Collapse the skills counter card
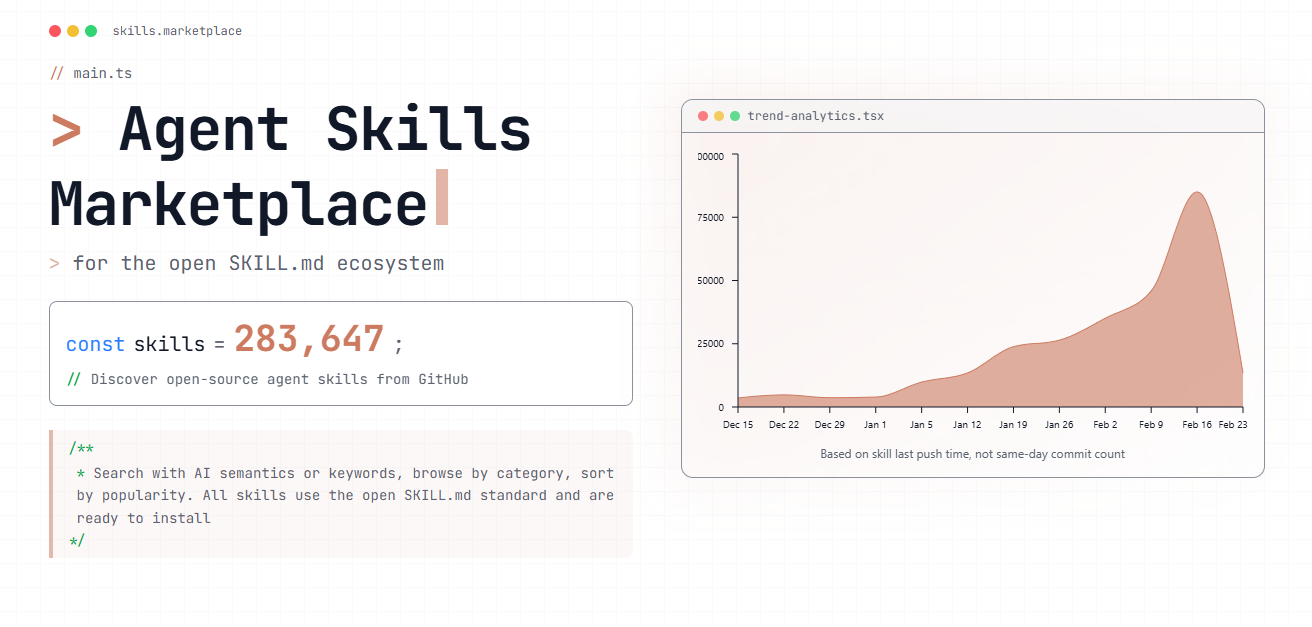 coord(340,353)
